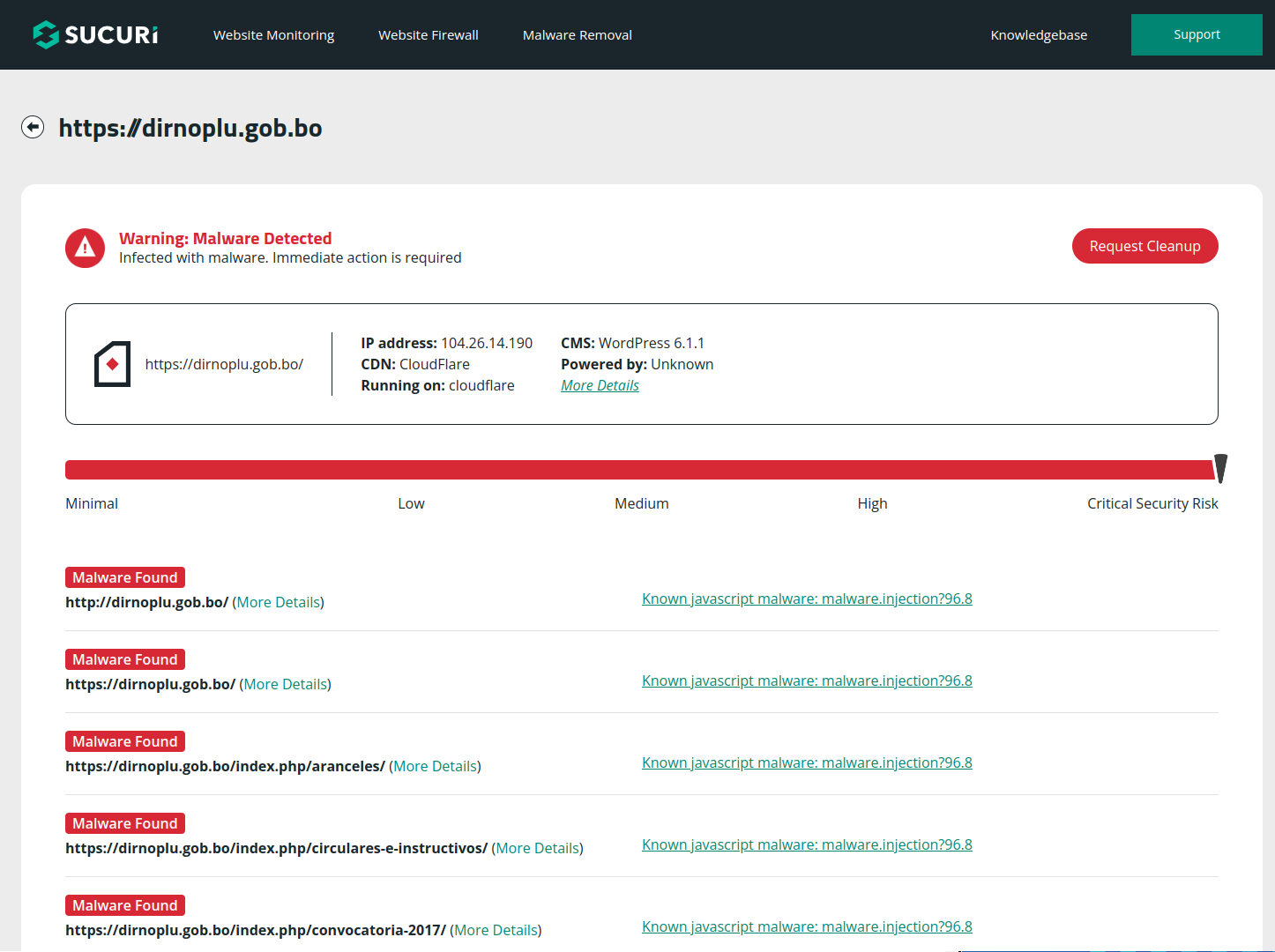Open More Details under CMS info
This screenshot has width=1275, height=952.
click(x=600, y=385)
